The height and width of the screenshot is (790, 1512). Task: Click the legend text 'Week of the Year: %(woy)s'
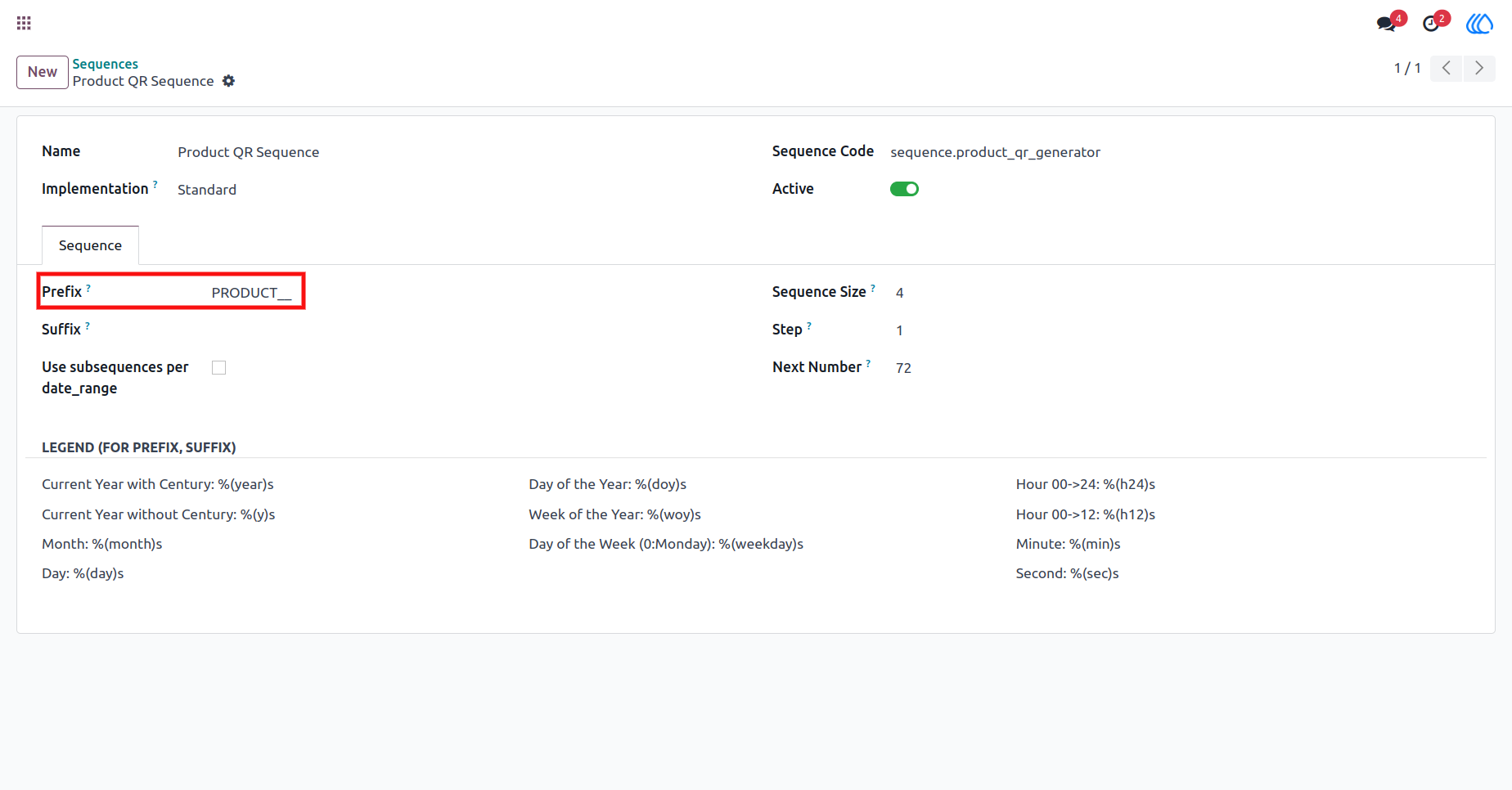pos(615,514)
